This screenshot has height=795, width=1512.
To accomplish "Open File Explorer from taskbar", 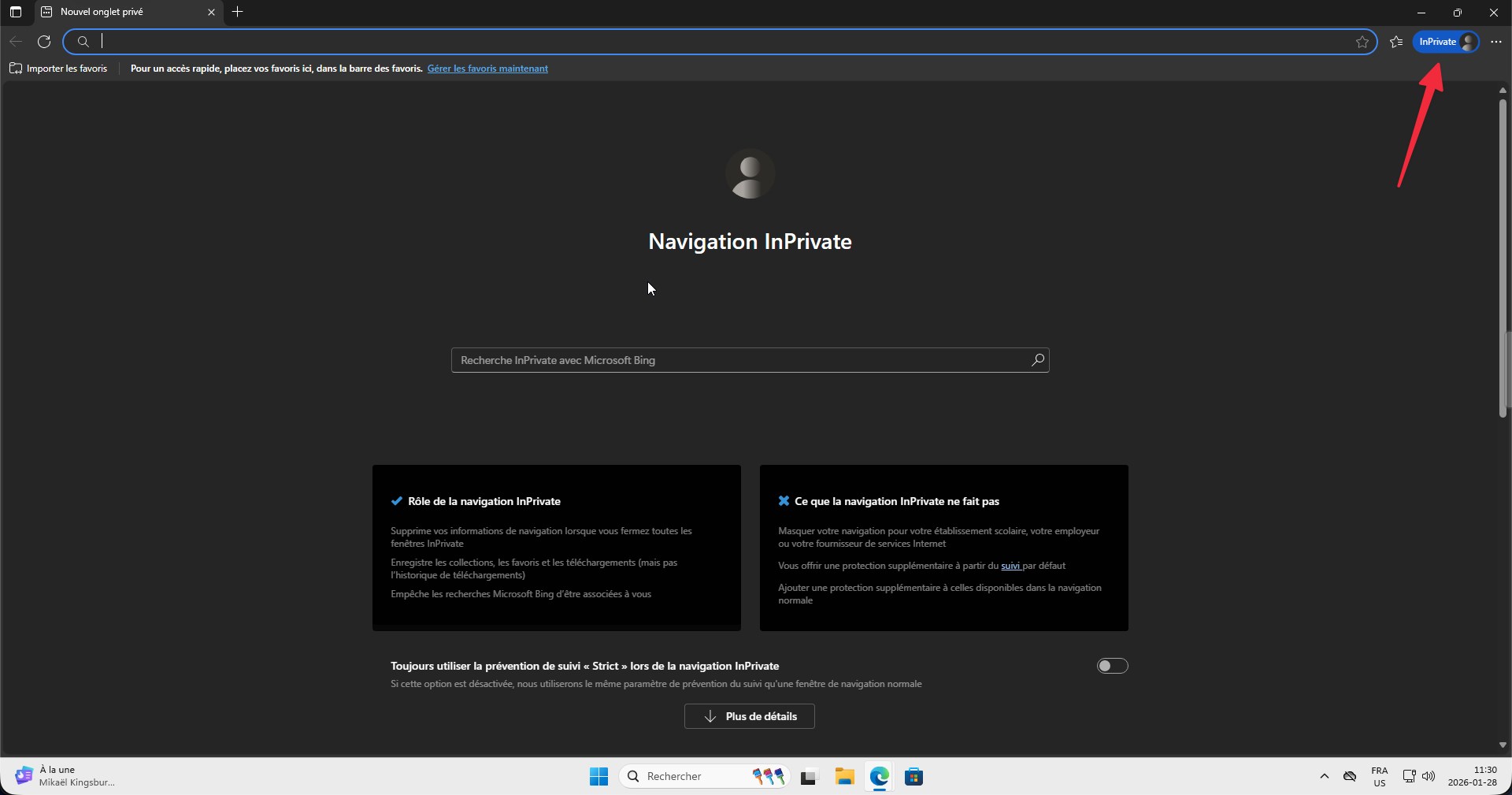I will pyautogui.click(x=844, y=776).
